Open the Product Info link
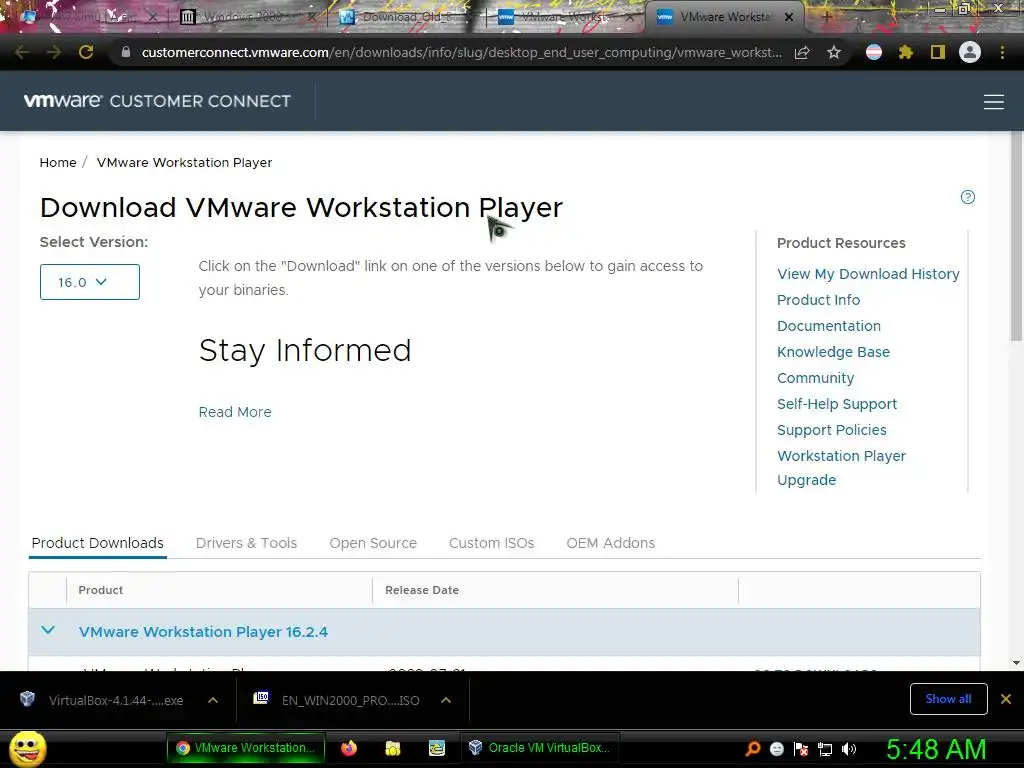Screen dimensions: 1024x768 point(818,300)
